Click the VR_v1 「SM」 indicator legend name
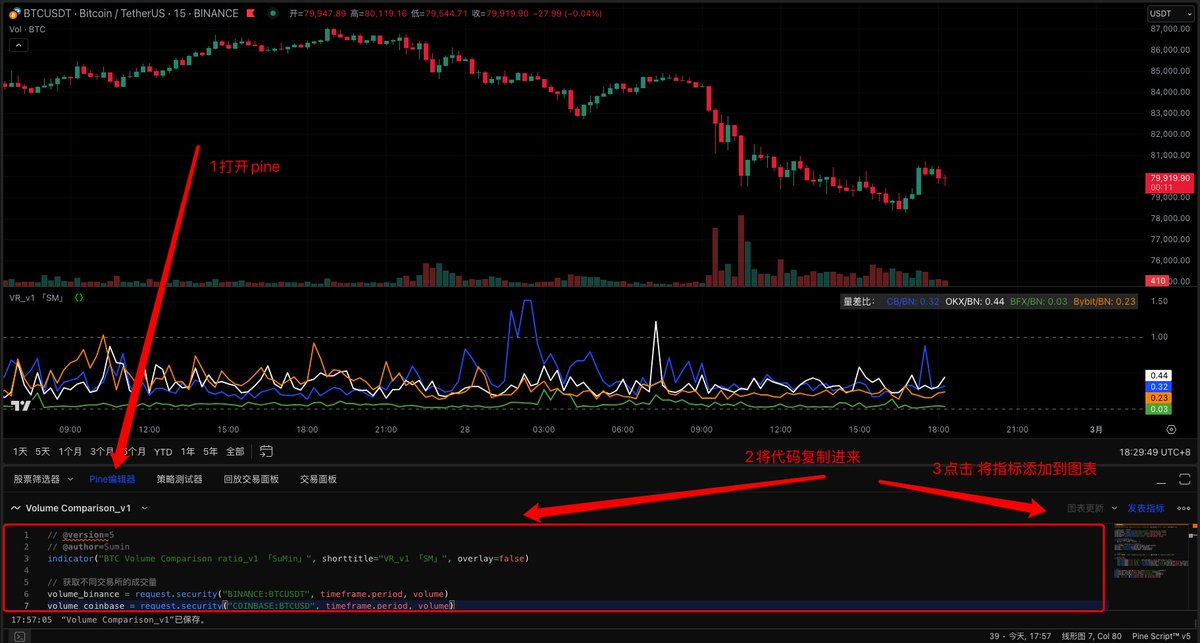Screen dimensions: 1200x643 [36, 297]
